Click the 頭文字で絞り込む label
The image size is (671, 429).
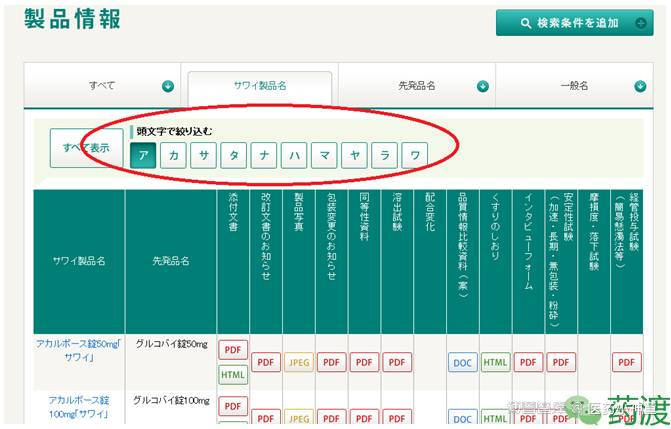point(174,131)
